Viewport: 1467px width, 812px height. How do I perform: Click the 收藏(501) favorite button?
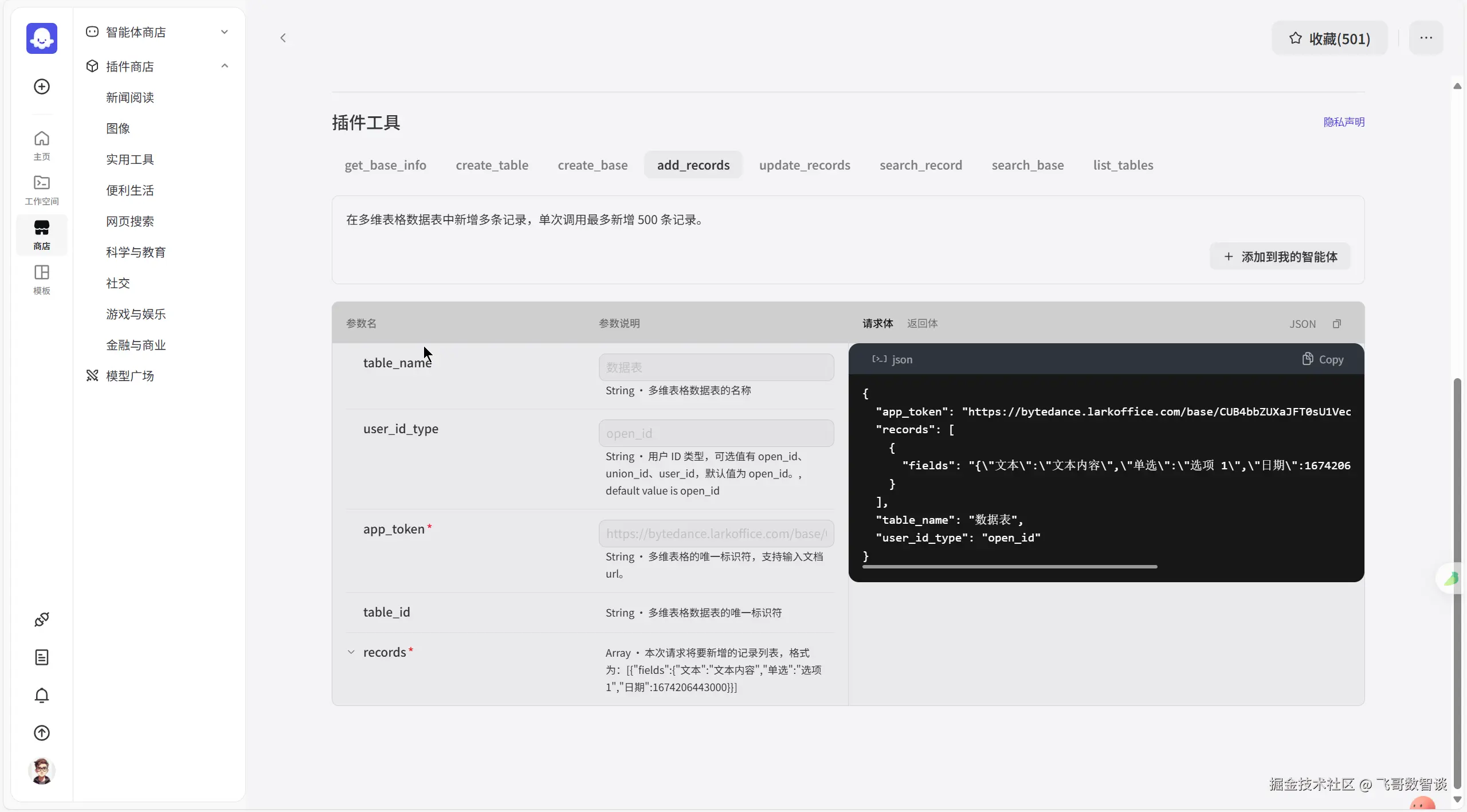pos(1329,38)
